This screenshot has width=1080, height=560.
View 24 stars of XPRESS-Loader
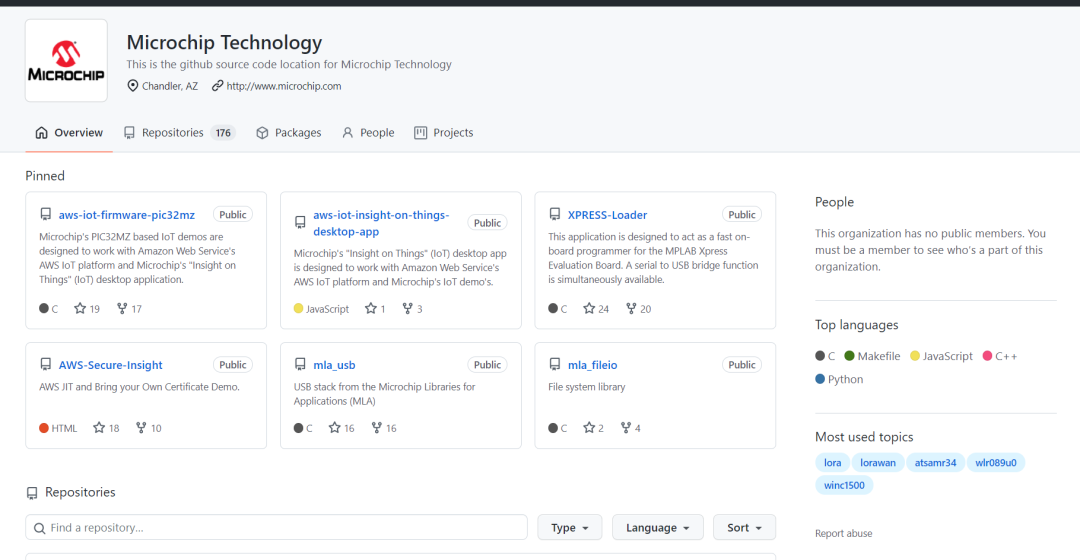(x=596, y=309)
